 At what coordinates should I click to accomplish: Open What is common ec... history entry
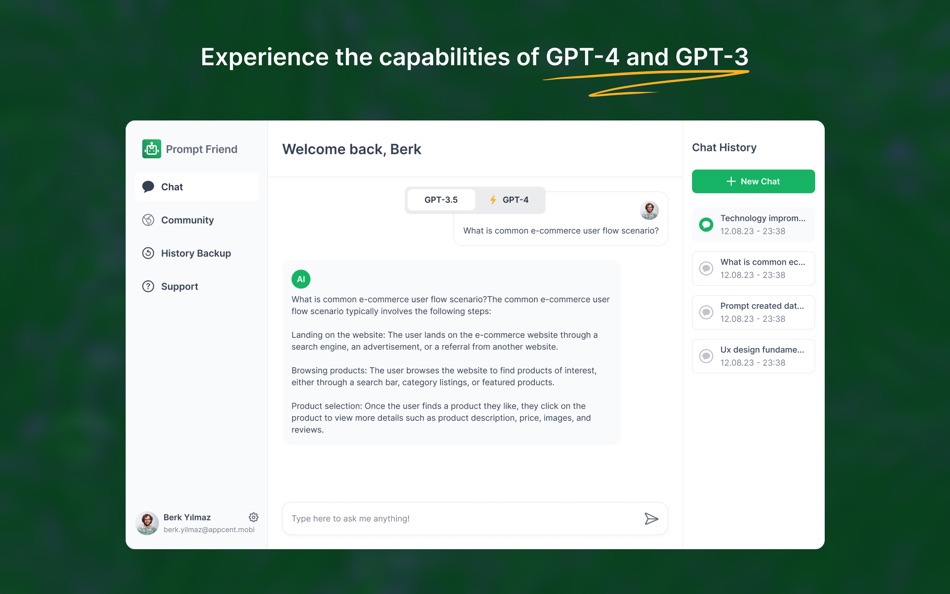(x=753, y=268)
